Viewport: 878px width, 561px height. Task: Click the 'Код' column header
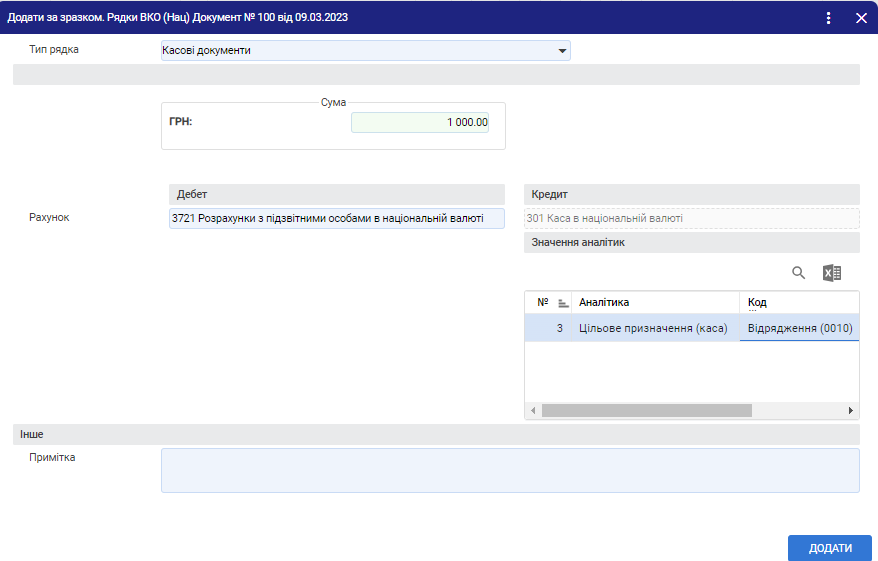pyautogui.click(x=798, y=302)
